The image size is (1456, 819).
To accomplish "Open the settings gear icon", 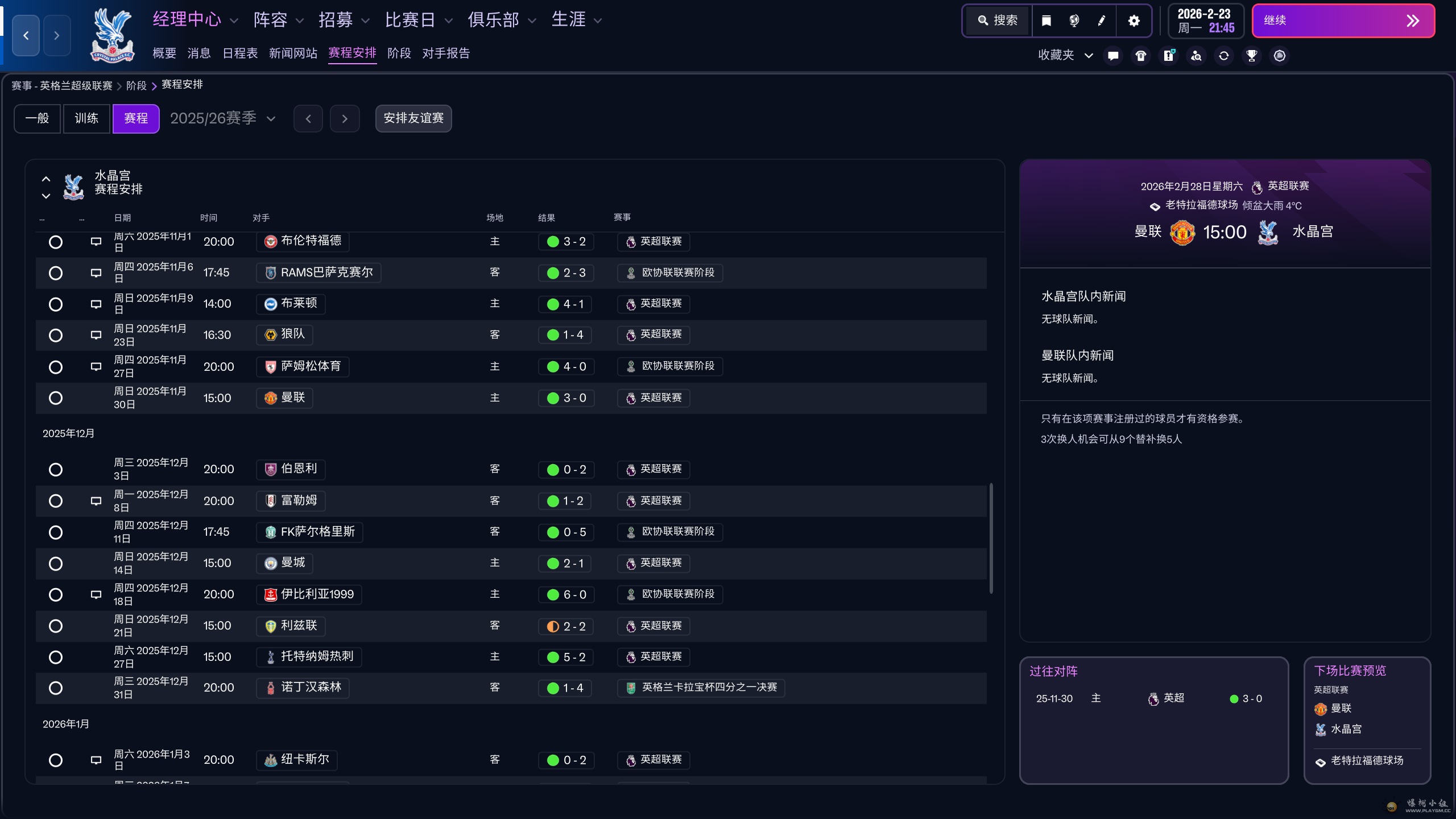I will pos(1134,21).
